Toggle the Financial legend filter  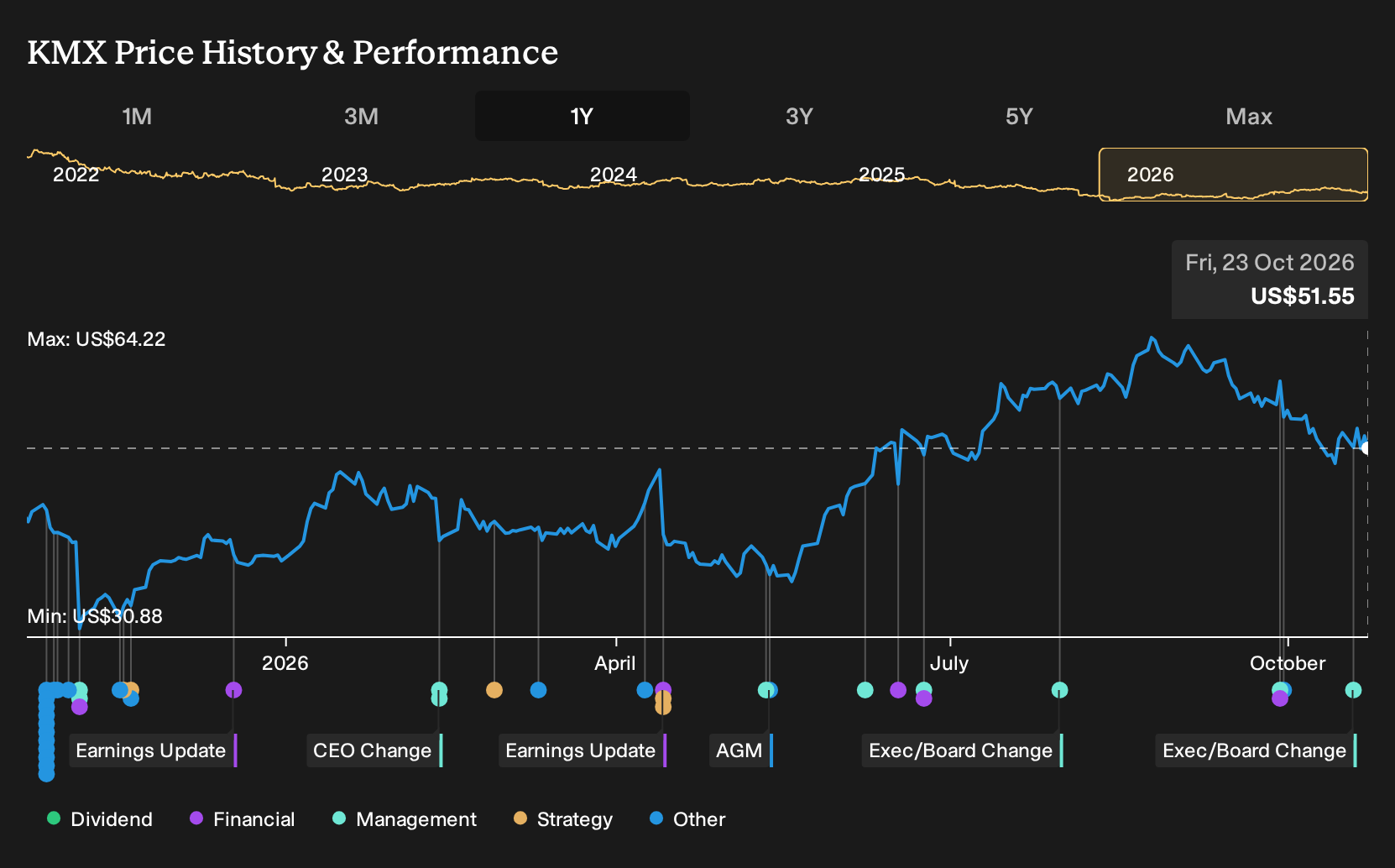[243, 819]
